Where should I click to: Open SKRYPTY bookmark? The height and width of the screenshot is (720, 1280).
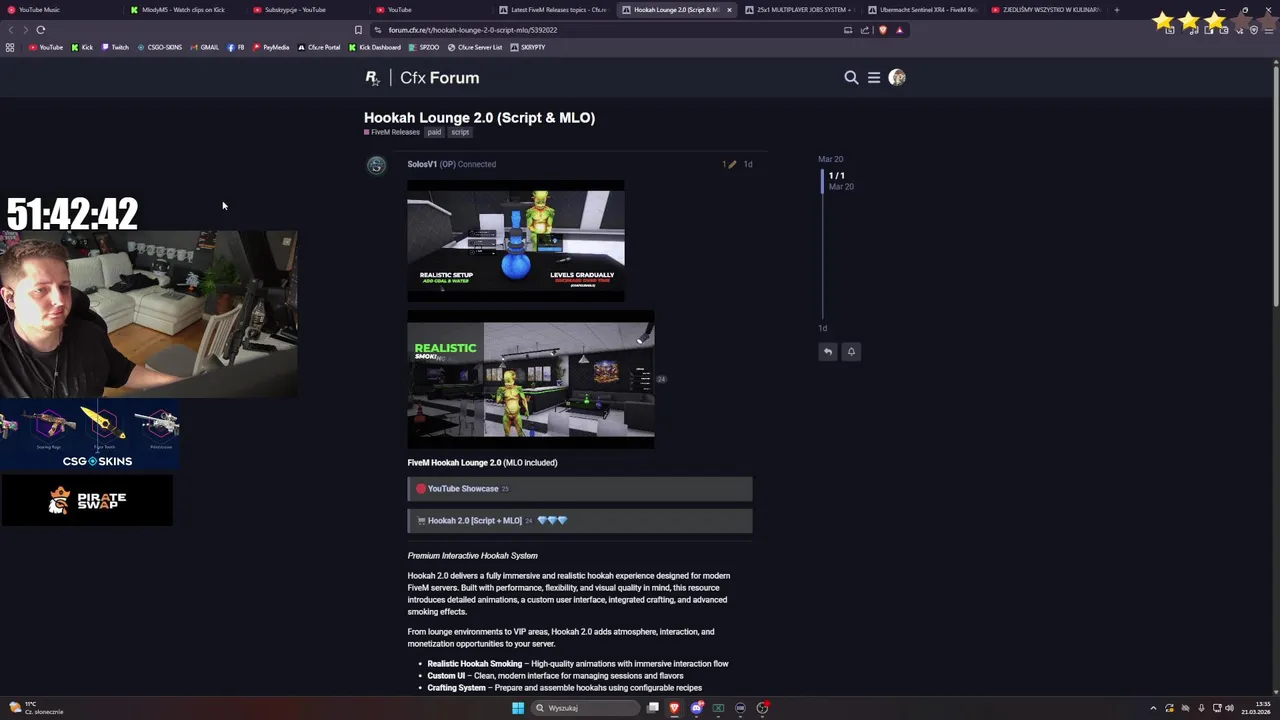[528, 47]
